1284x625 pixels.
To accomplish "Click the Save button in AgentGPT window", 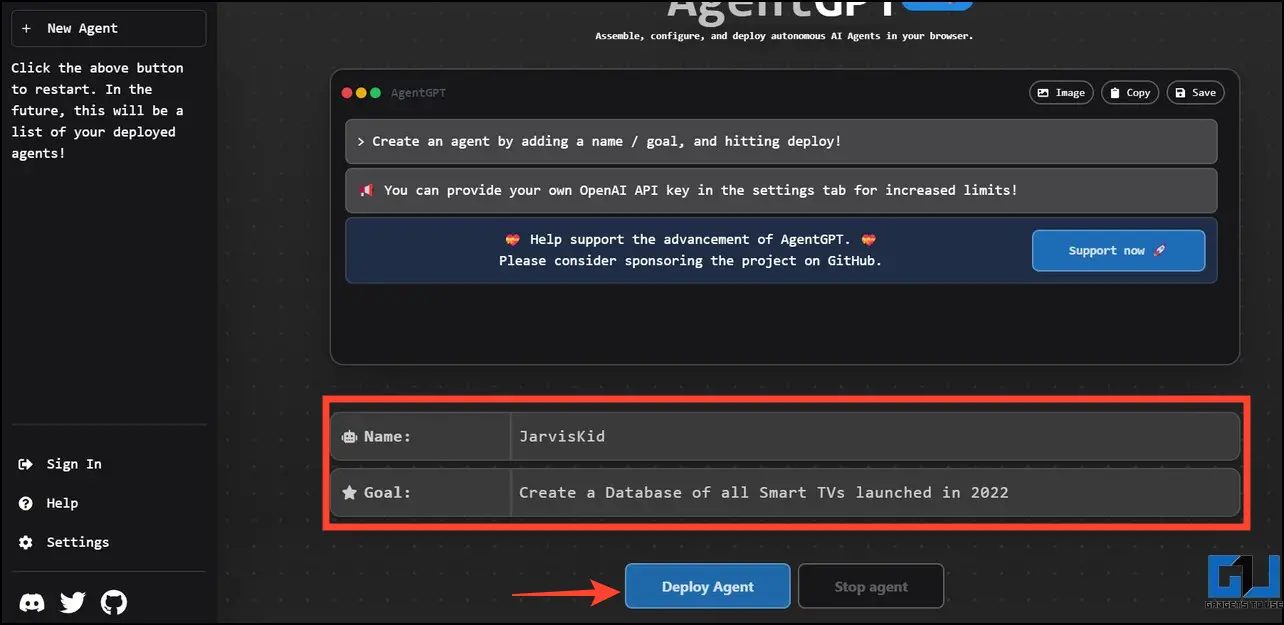I will click(x=1195, y=92).
